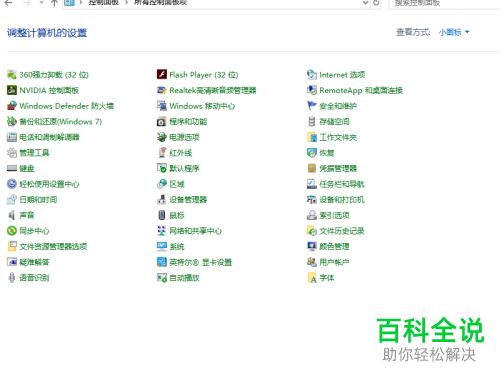Open the 电源选项 icon
Image resolution: width=500 pixels, height=375 pixels.
point(162,137)
